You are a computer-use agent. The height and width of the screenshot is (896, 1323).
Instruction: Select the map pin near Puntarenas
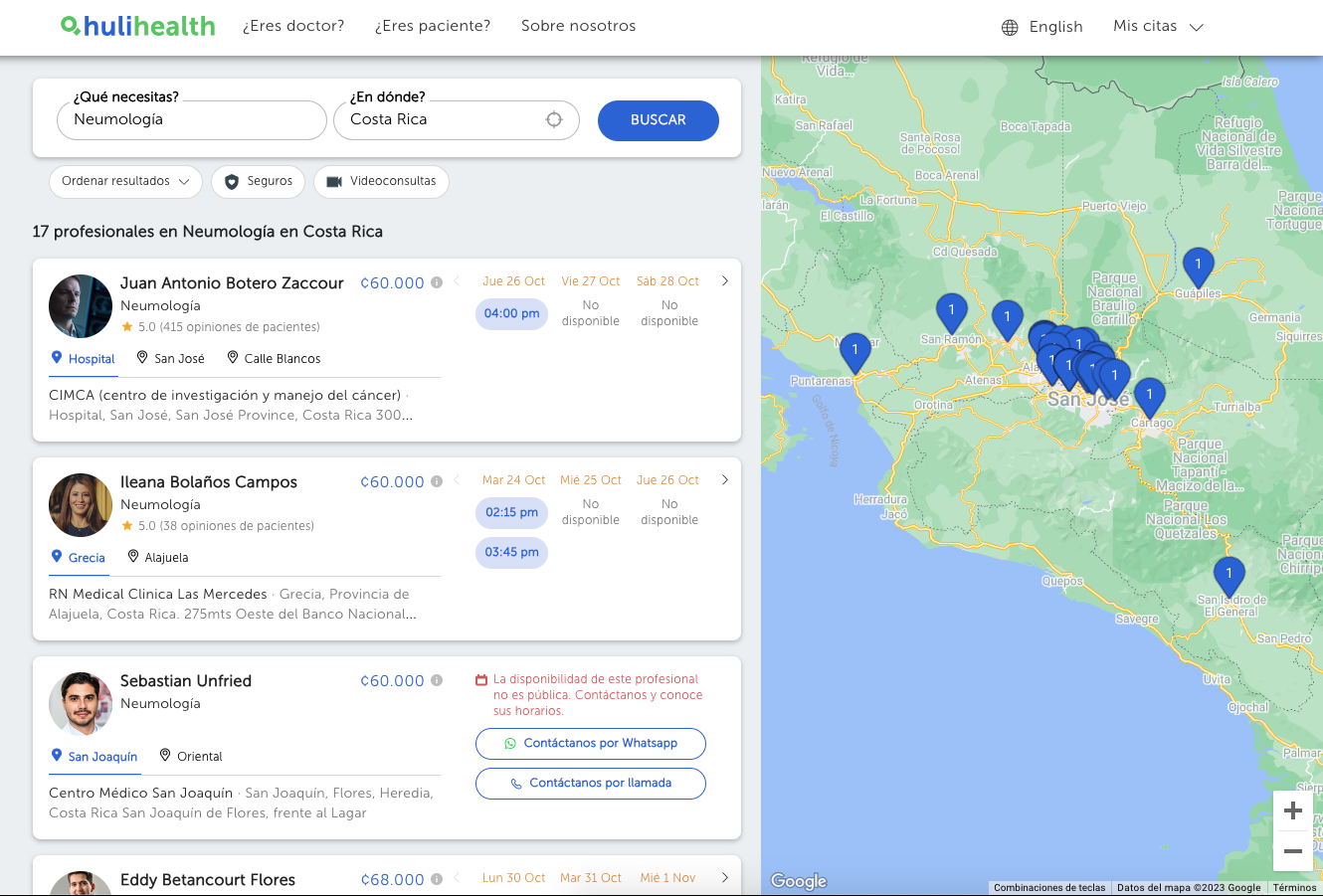point(854,353)
